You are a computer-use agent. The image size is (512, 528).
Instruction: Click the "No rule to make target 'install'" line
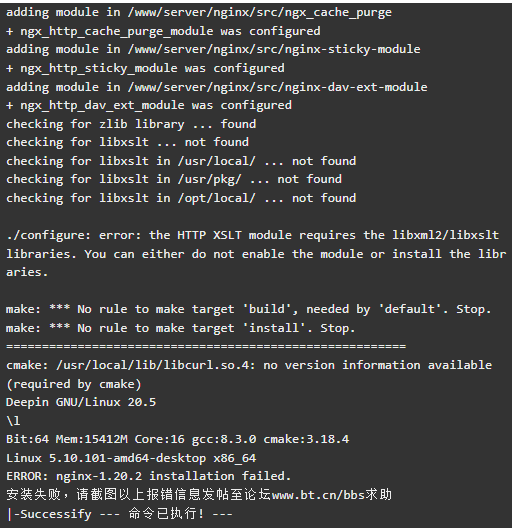click(x=181, y=328)
